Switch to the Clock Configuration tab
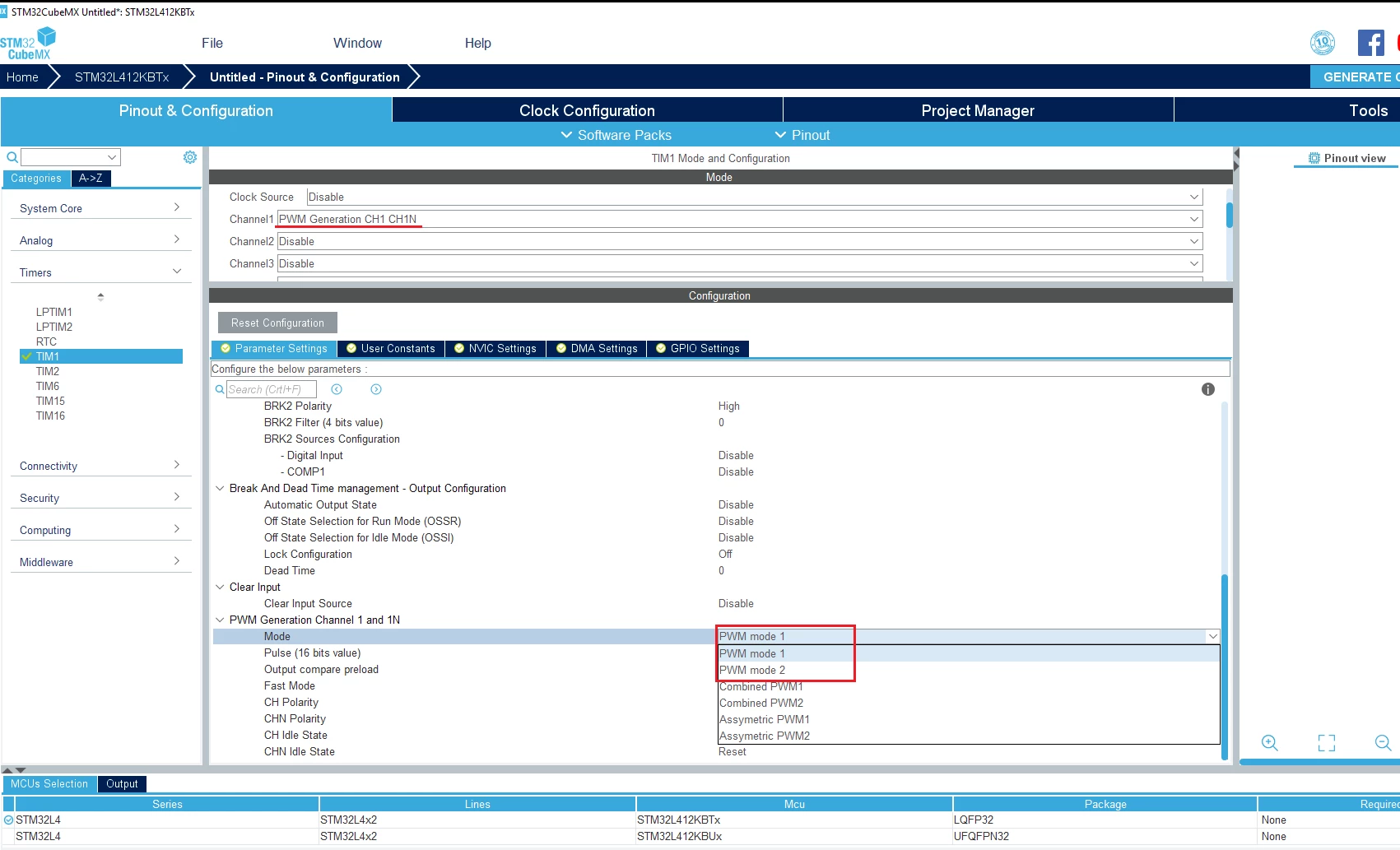The image size is (1400, 850). coord(587,110)
